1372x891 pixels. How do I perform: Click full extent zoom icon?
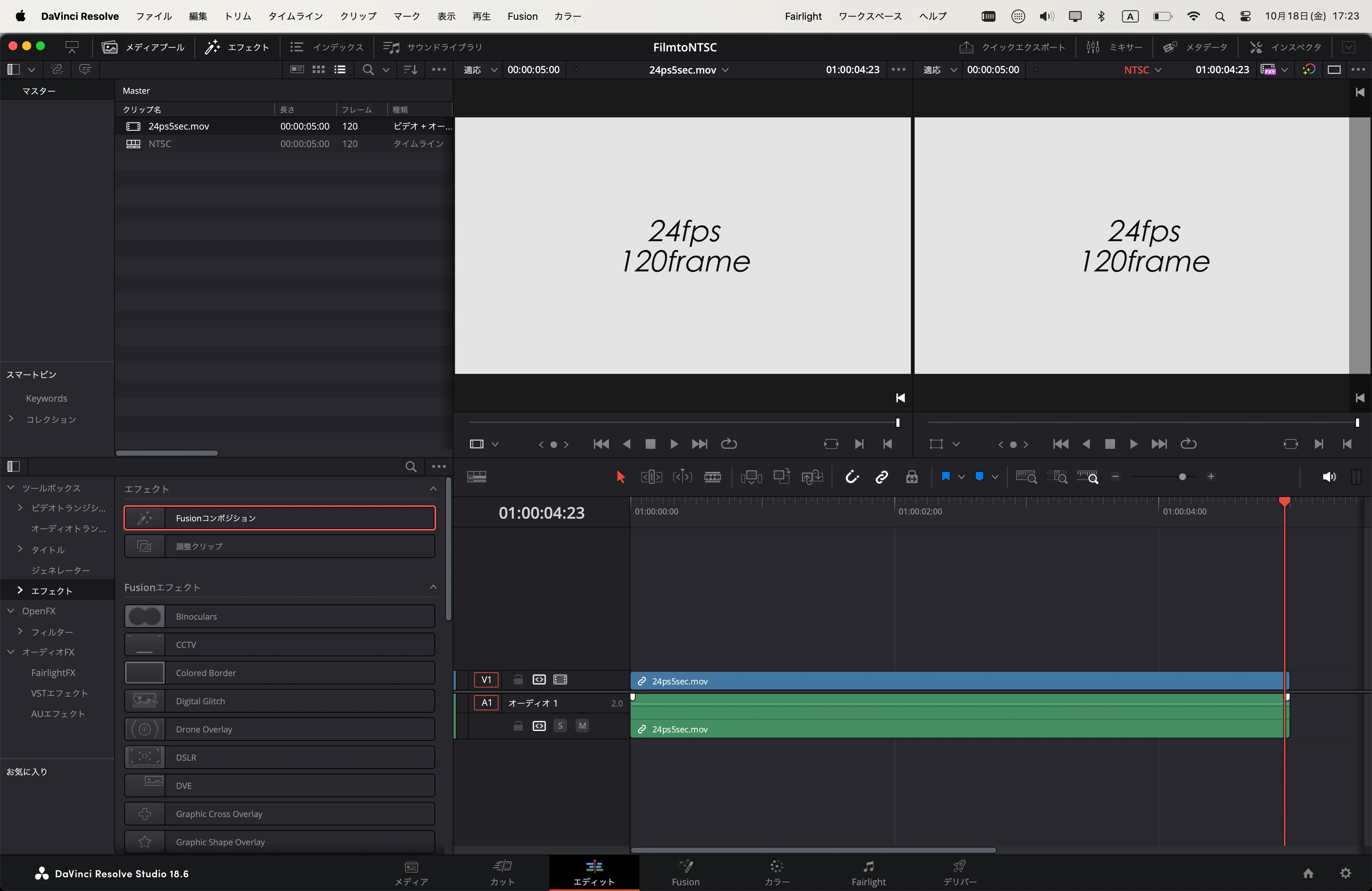click(x=1026, y=477)
